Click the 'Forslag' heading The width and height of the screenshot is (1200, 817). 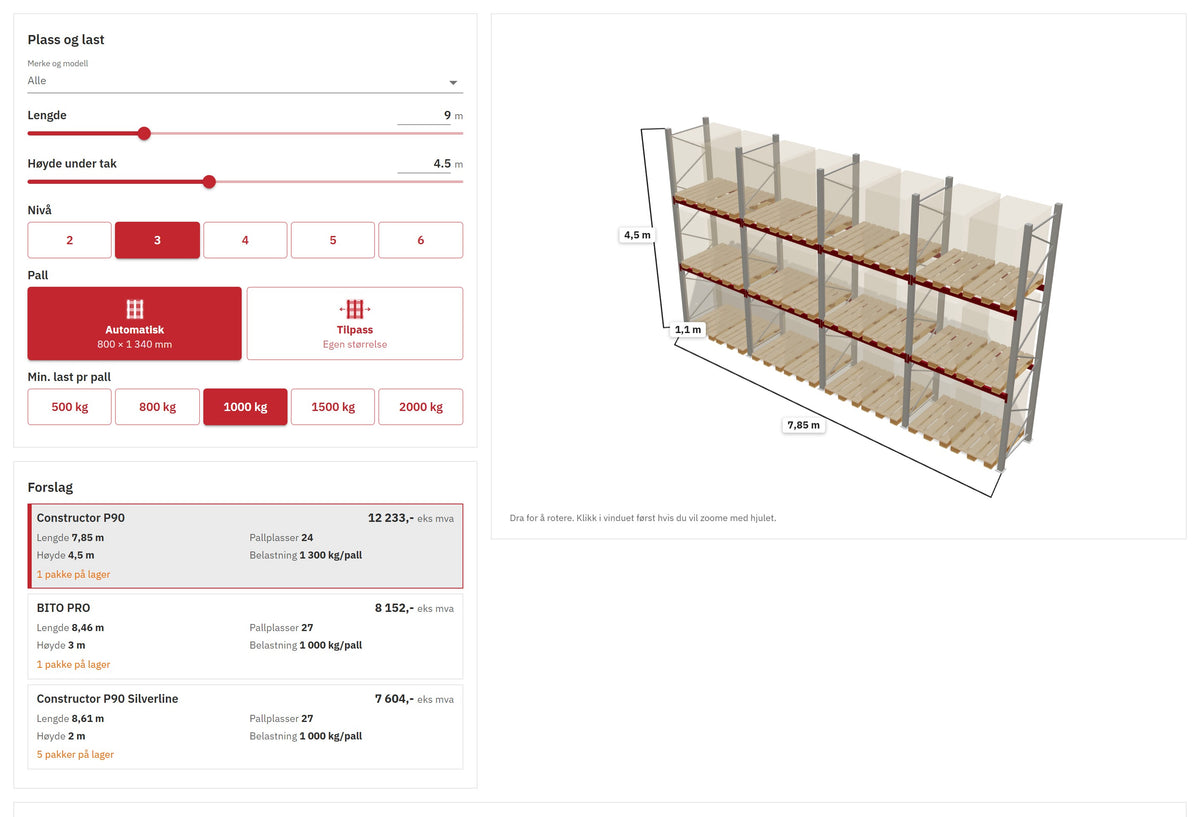pos(50,487)
